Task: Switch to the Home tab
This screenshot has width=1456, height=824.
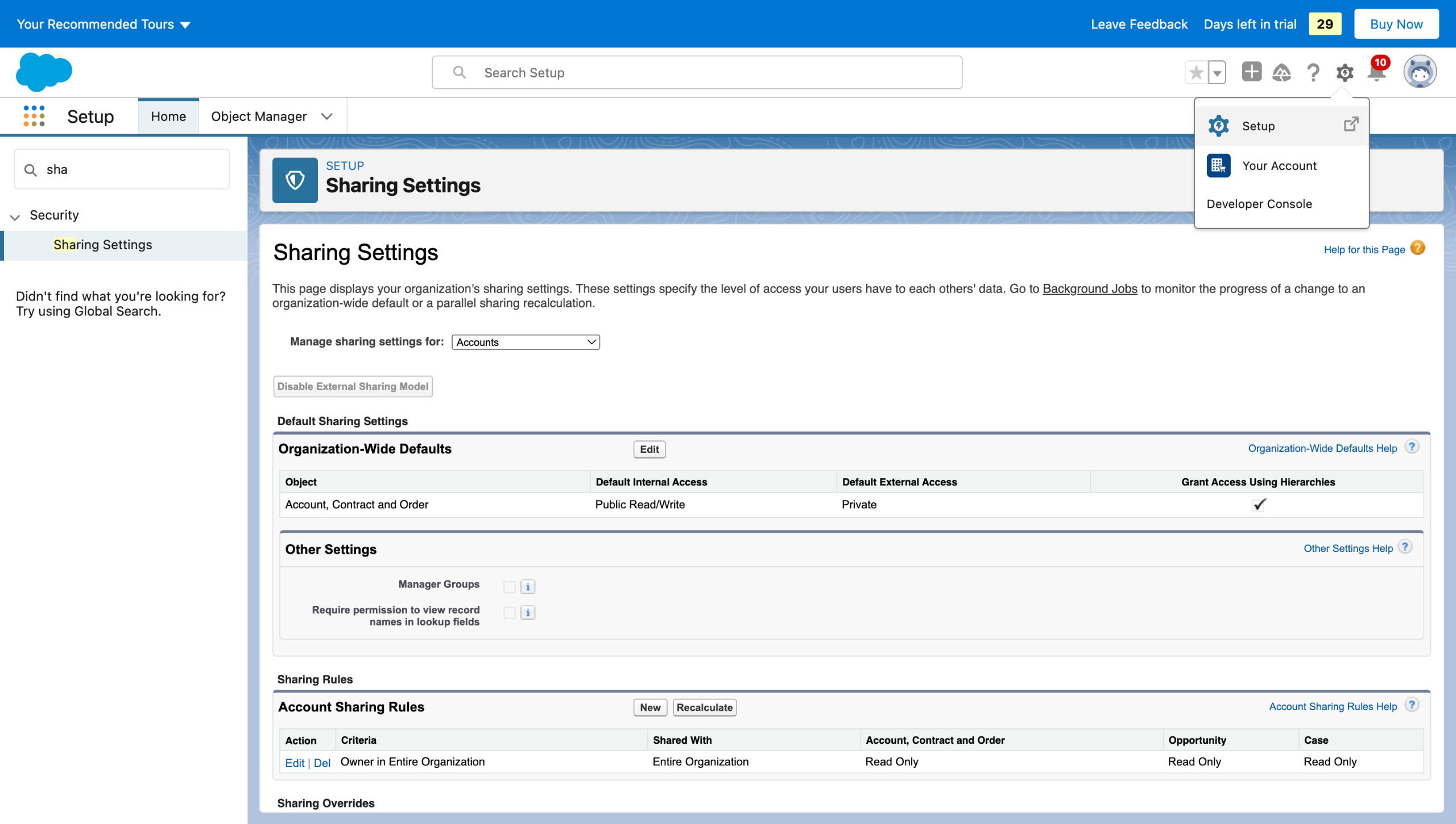Action: tap(168, 117)
